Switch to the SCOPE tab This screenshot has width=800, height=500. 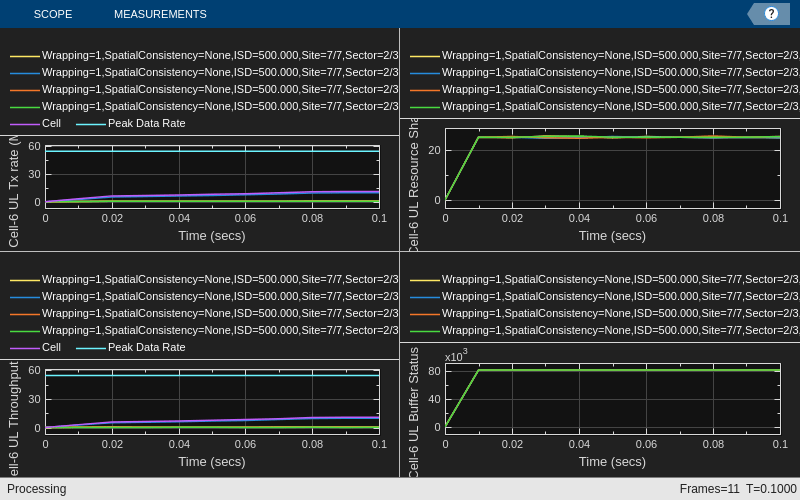pos(53,14)
